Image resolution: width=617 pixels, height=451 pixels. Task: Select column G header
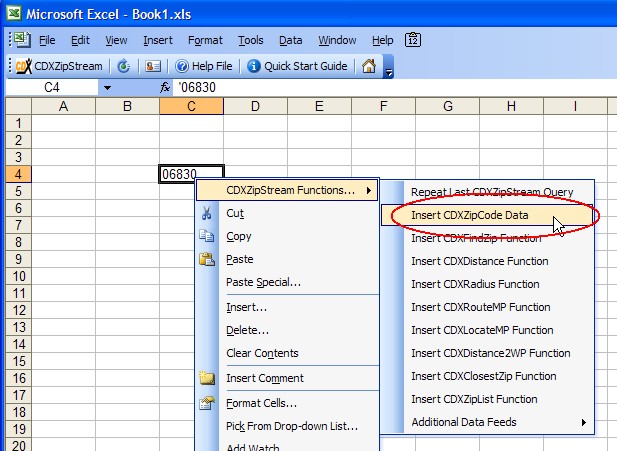coord(447,106)
